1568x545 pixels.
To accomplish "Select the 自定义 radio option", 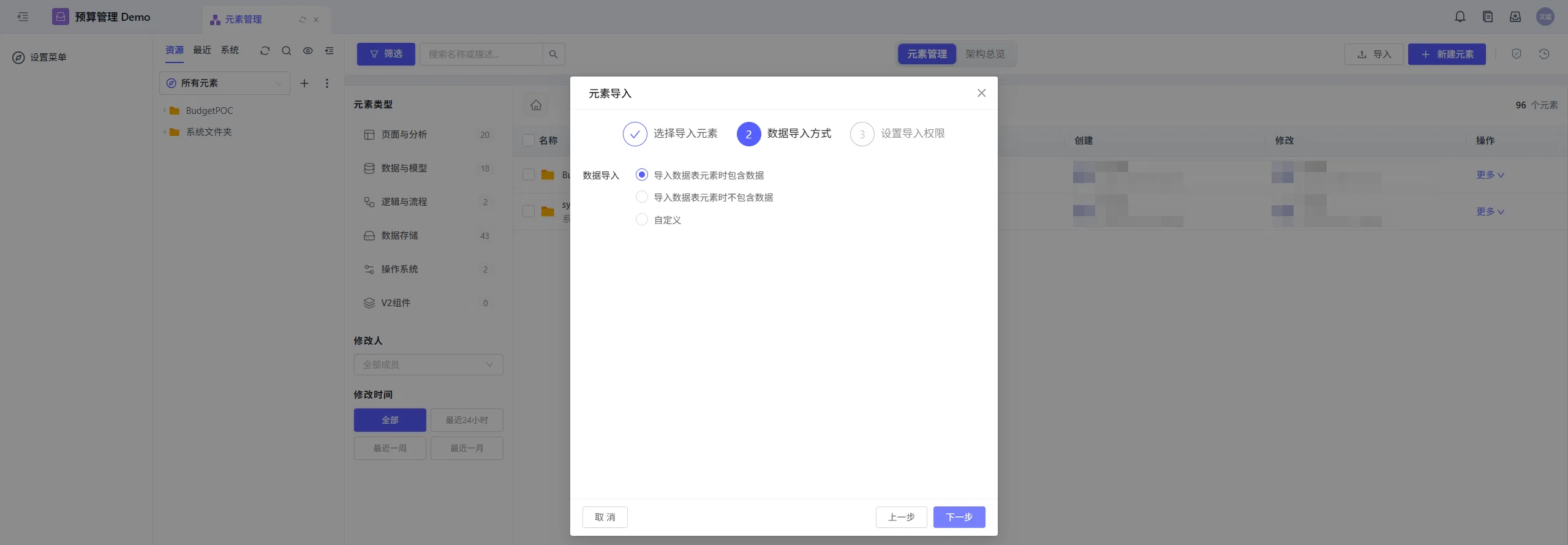I will click(x=642, y=219).
